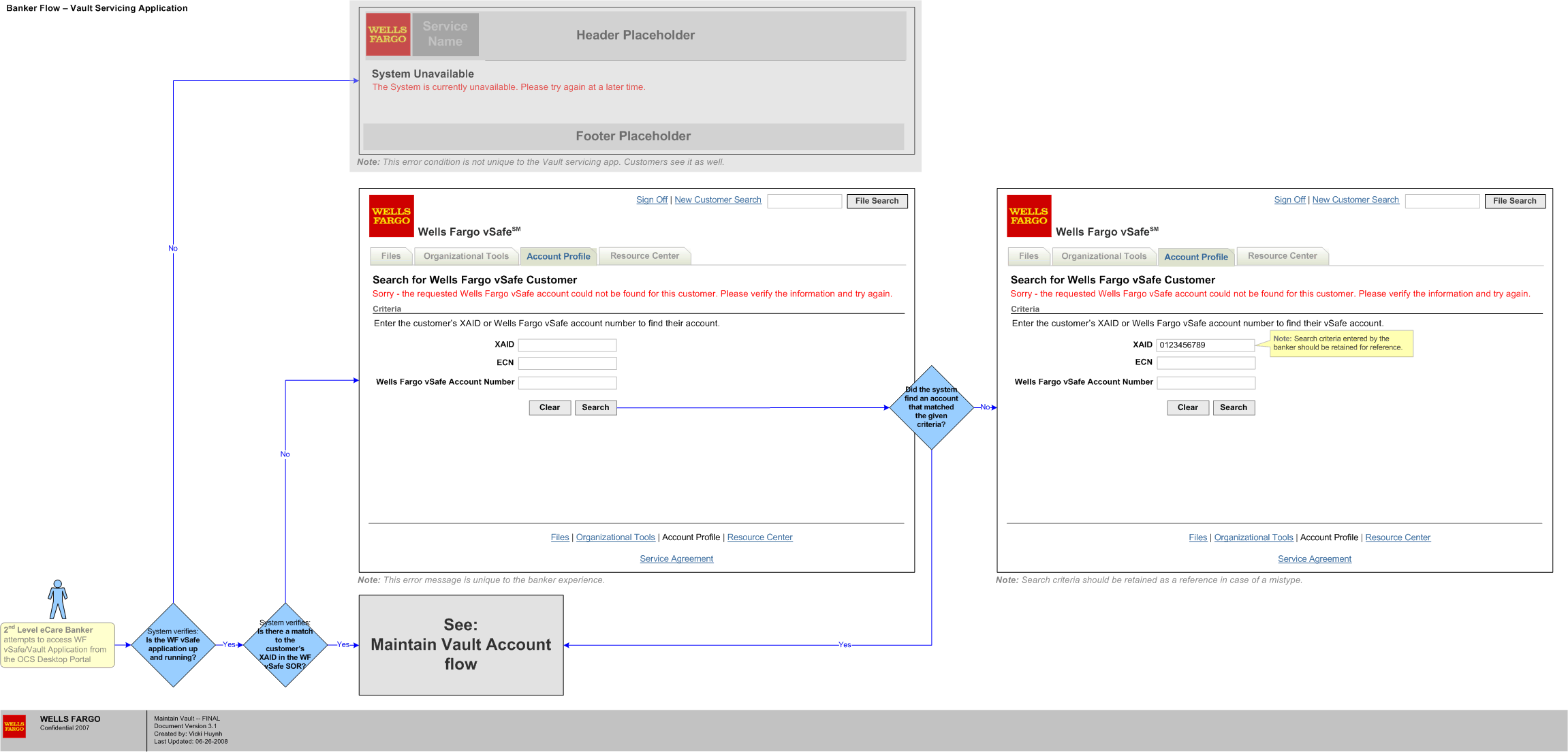Click the Clear button in the left screen
The image size is (1568, 752).
[550, 407]
